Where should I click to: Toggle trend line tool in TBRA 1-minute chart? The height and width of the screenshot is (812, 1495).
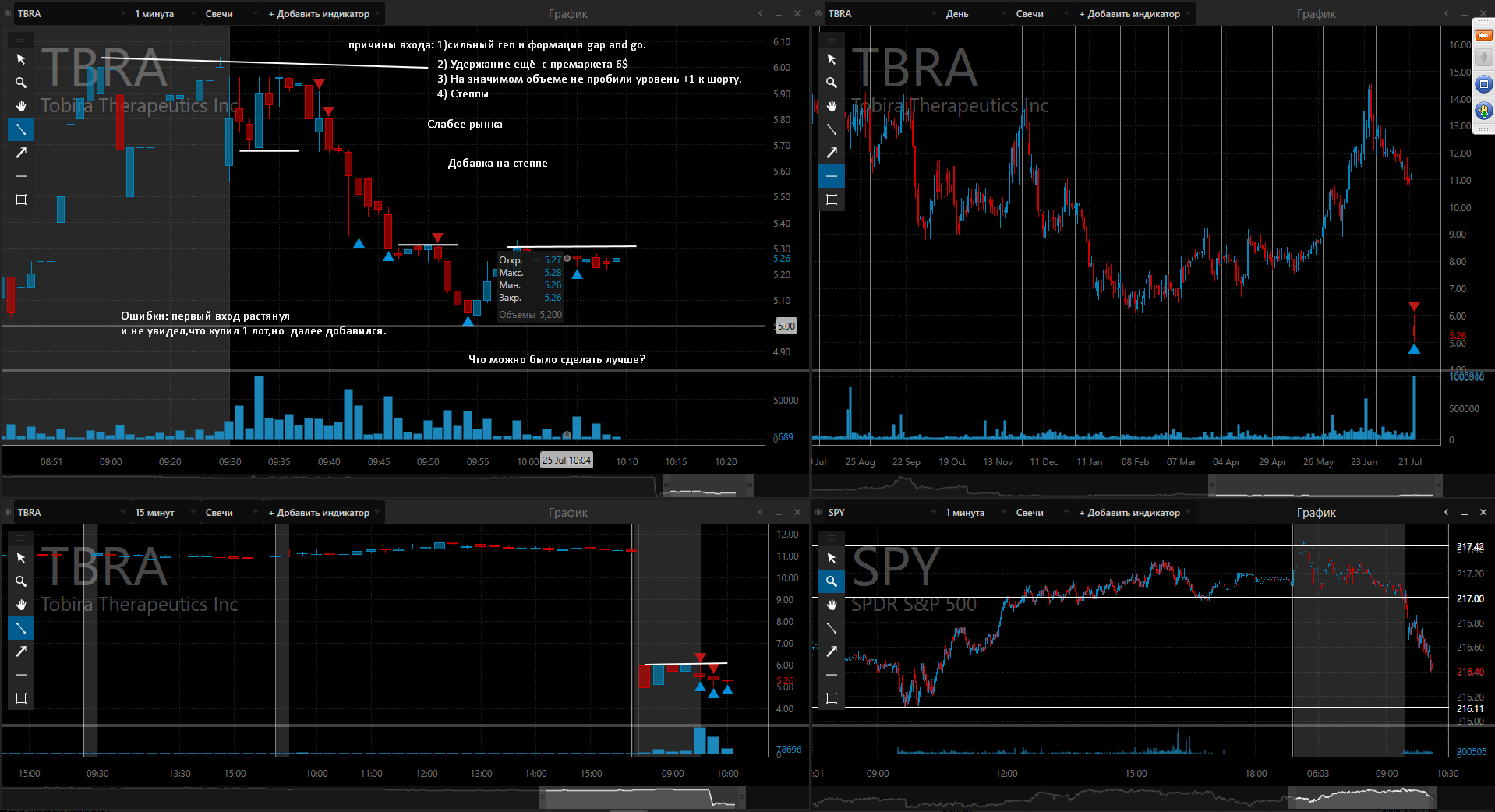pyautogui.click(x=21, y=129)
